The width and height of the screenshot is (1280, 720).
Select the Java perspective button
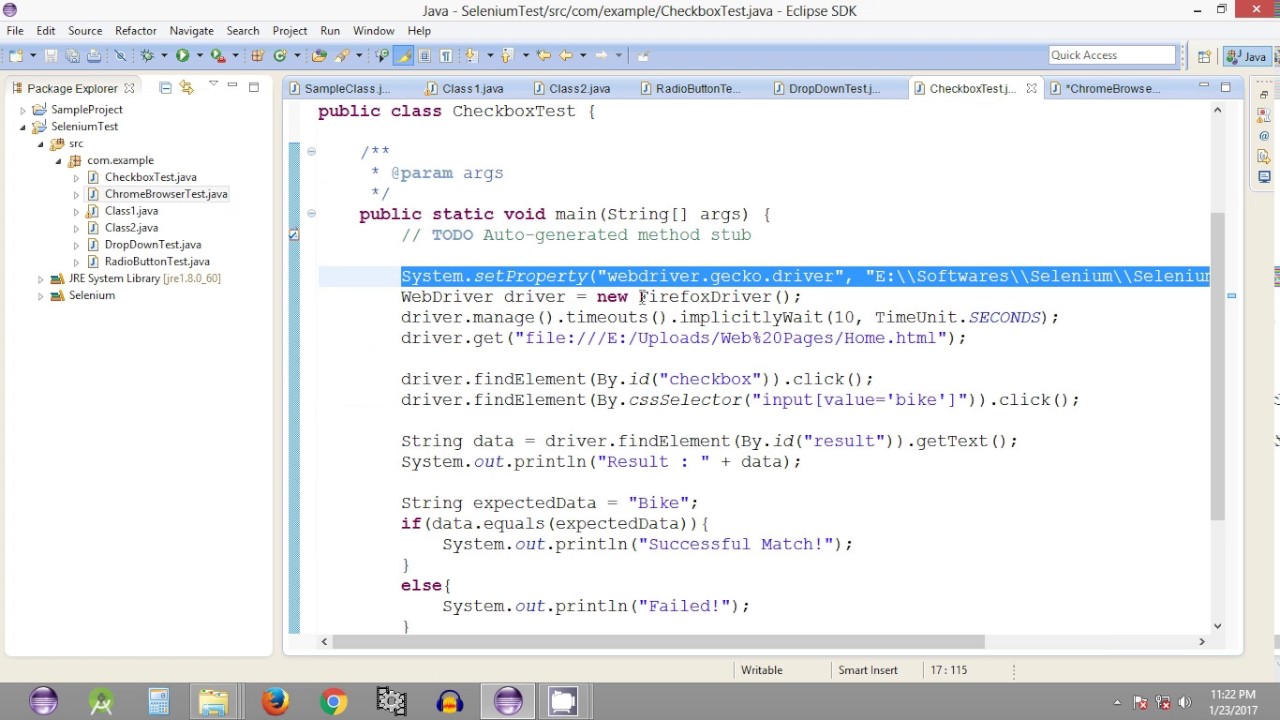tap(1246, 56)
